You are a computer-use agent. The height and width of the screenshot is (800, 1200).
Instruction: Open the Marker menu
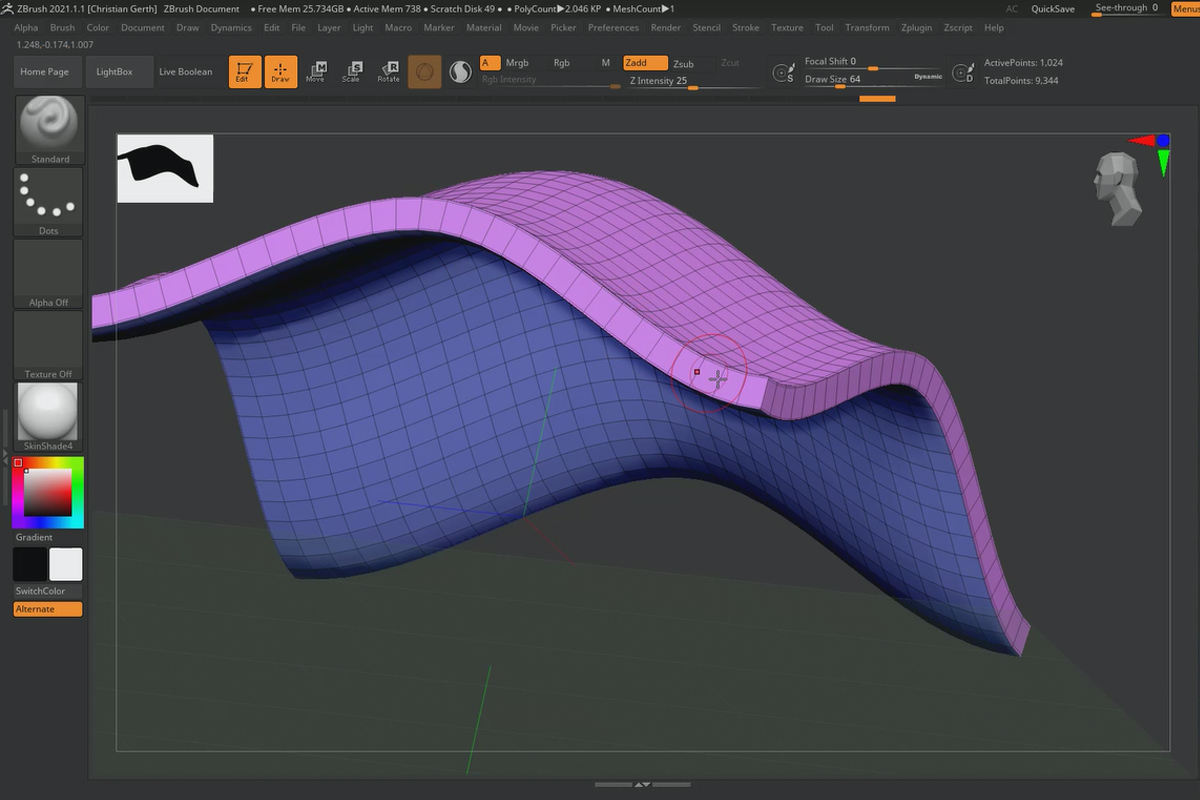[439, 28]
